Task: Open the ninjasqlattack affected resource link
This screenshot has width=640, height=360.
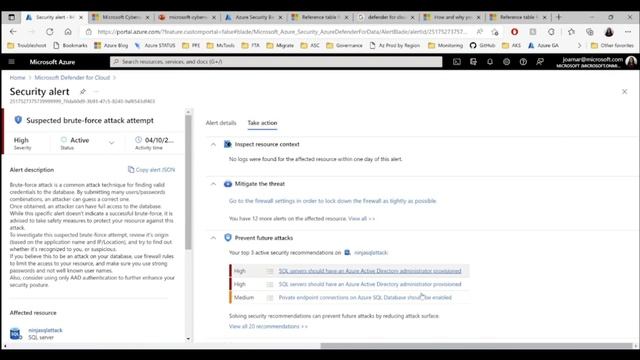Action: (45, 330)
